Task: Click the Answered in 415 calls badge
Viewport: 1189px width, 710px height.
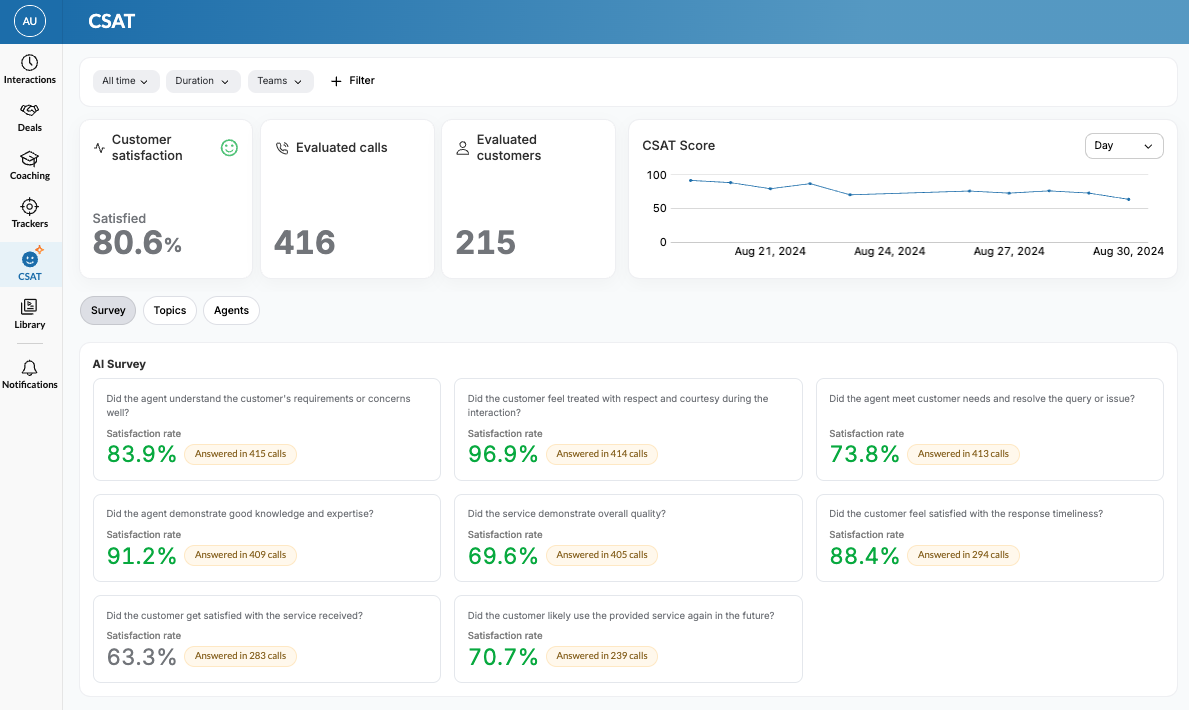Action: click(240, 454)
